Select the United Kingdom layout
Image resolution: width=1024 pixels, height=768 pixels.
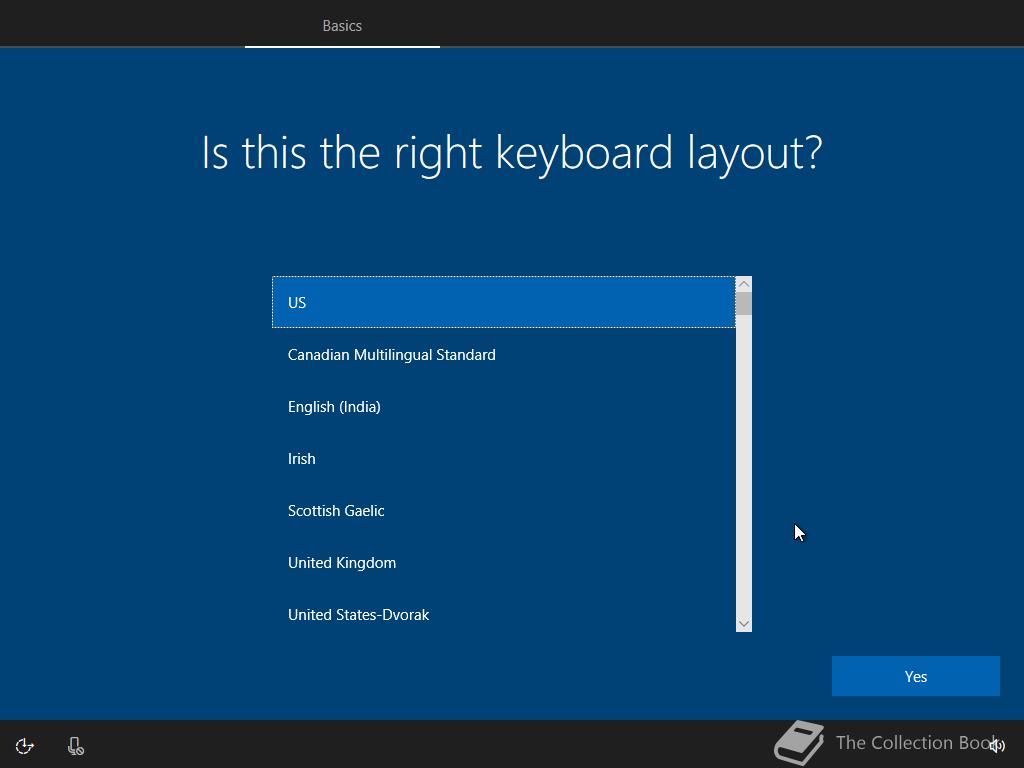tap(504, 563)
